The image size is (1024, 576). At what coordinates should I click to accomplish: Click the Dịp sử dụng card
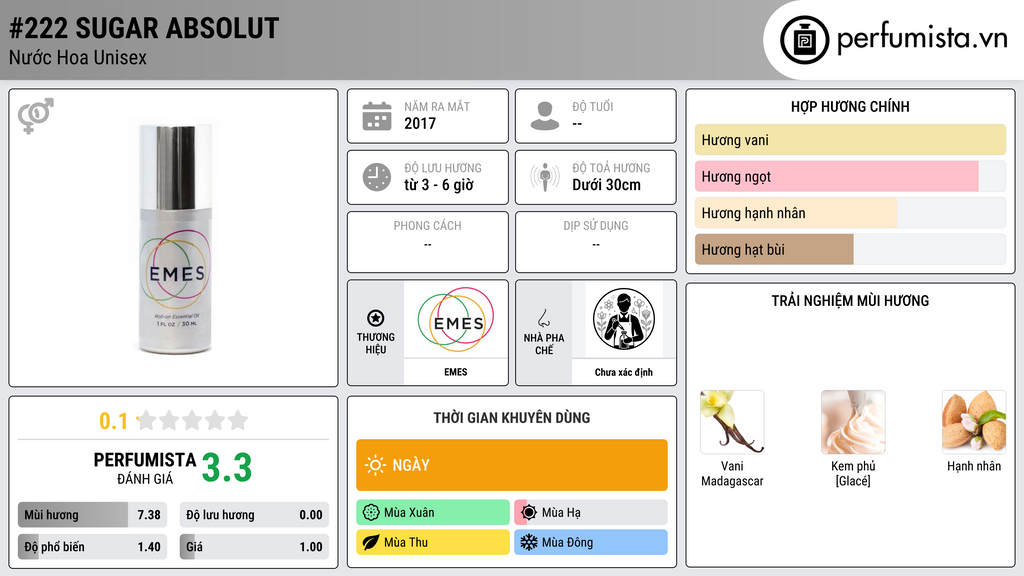(x=596, y=242)
